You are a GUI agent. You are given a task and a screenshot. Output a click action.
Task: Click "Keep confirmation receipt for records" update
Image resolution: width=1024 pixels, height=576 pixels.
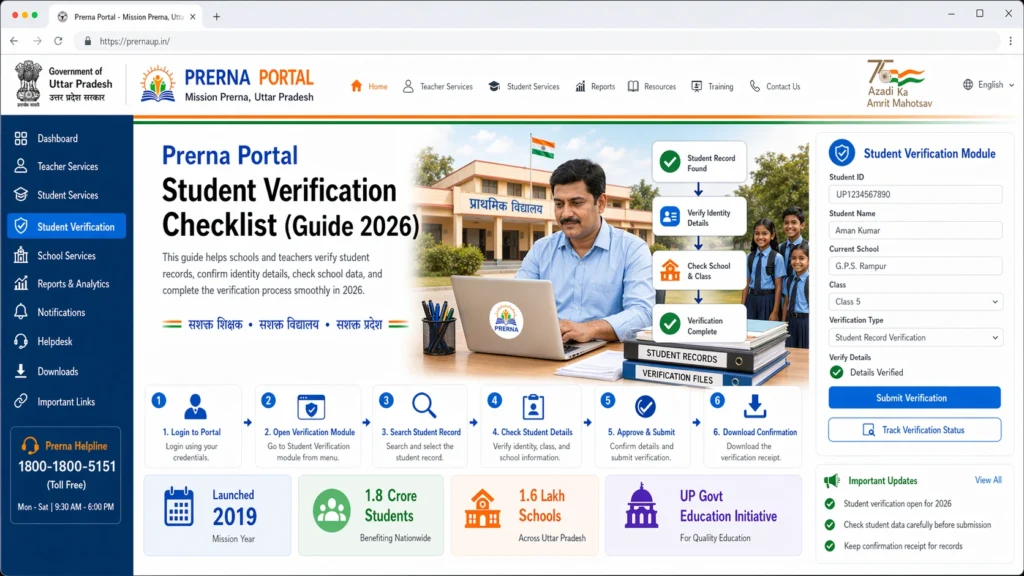pos(903,546)
